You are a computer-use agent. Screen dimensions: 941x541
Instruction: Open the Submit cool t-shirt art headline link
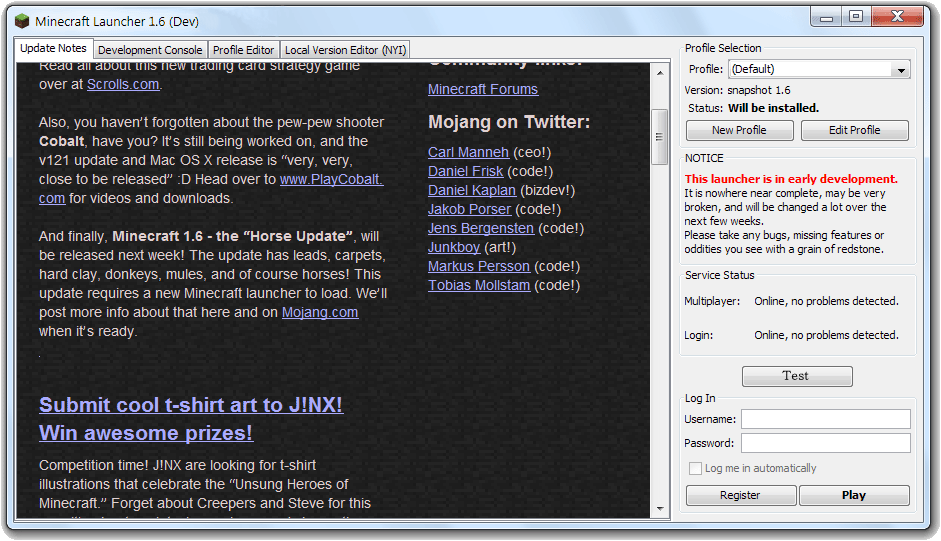pos(191,419)
